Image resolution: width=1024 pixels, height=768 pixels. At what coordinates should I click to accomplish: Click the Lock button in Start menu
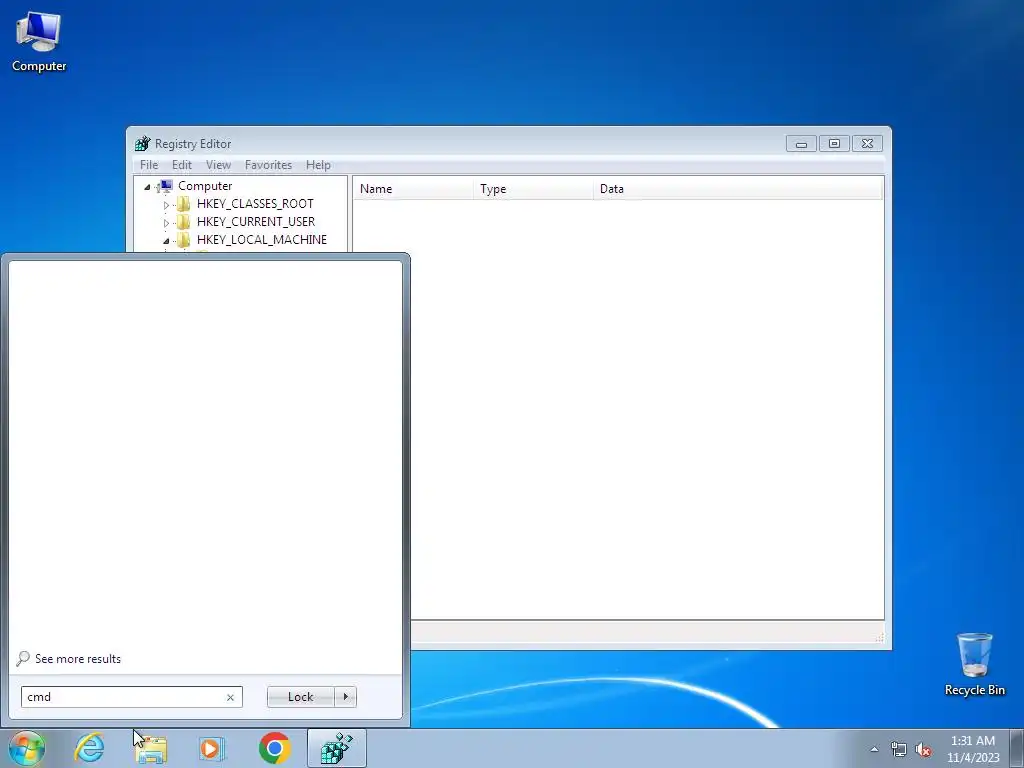pyautogui.click(x=300, y=697)
